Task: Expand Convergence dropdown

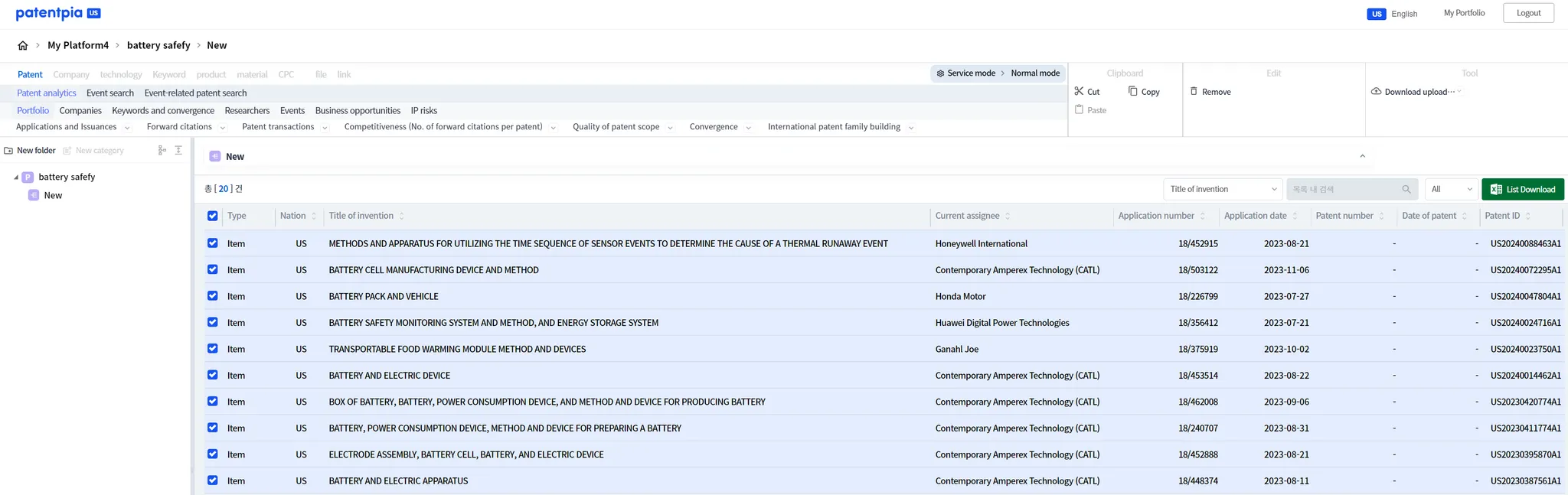Action: (x=748, y=128)
